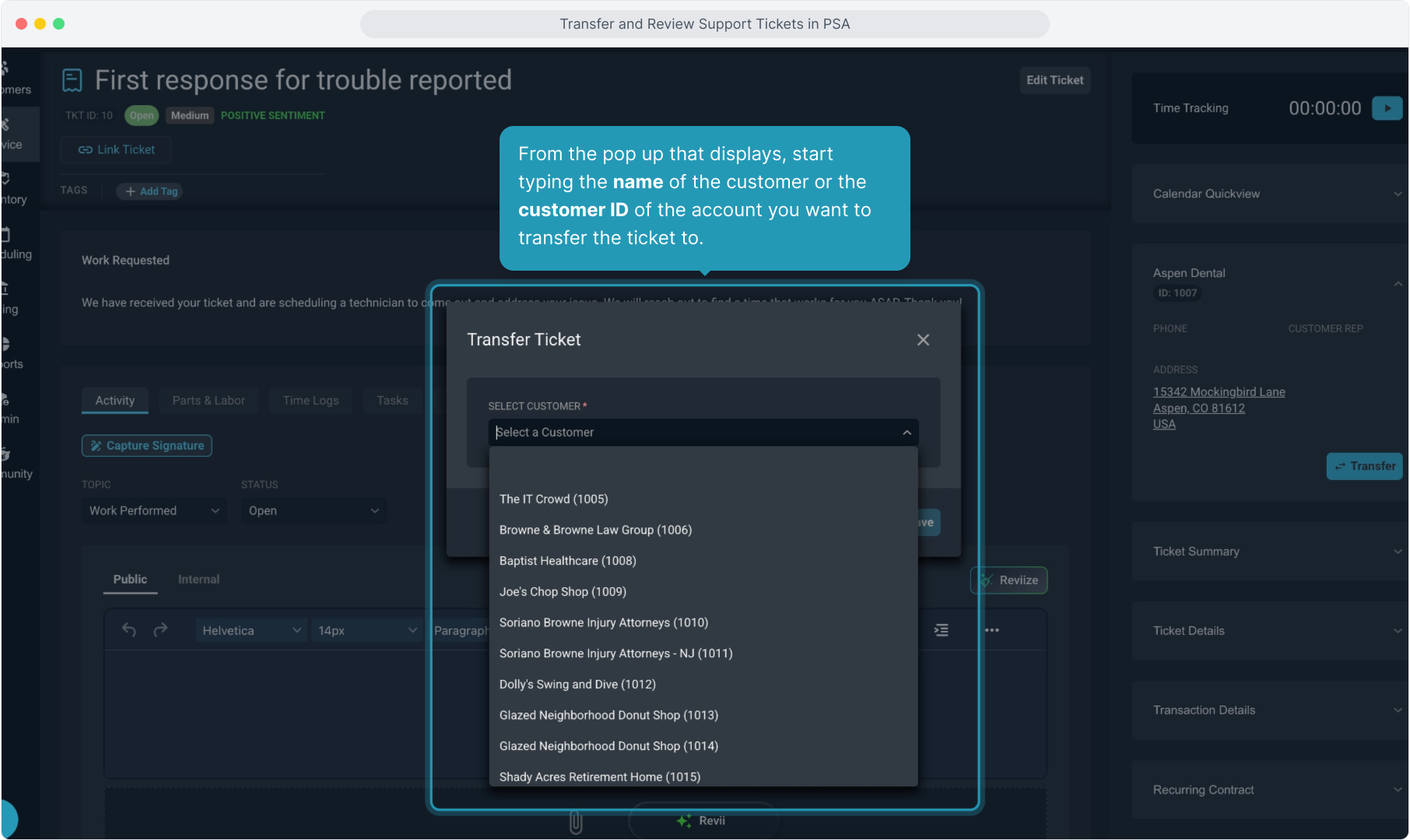
Task: Click the indent icon in editor toolbar
Action: click(942, 630)
